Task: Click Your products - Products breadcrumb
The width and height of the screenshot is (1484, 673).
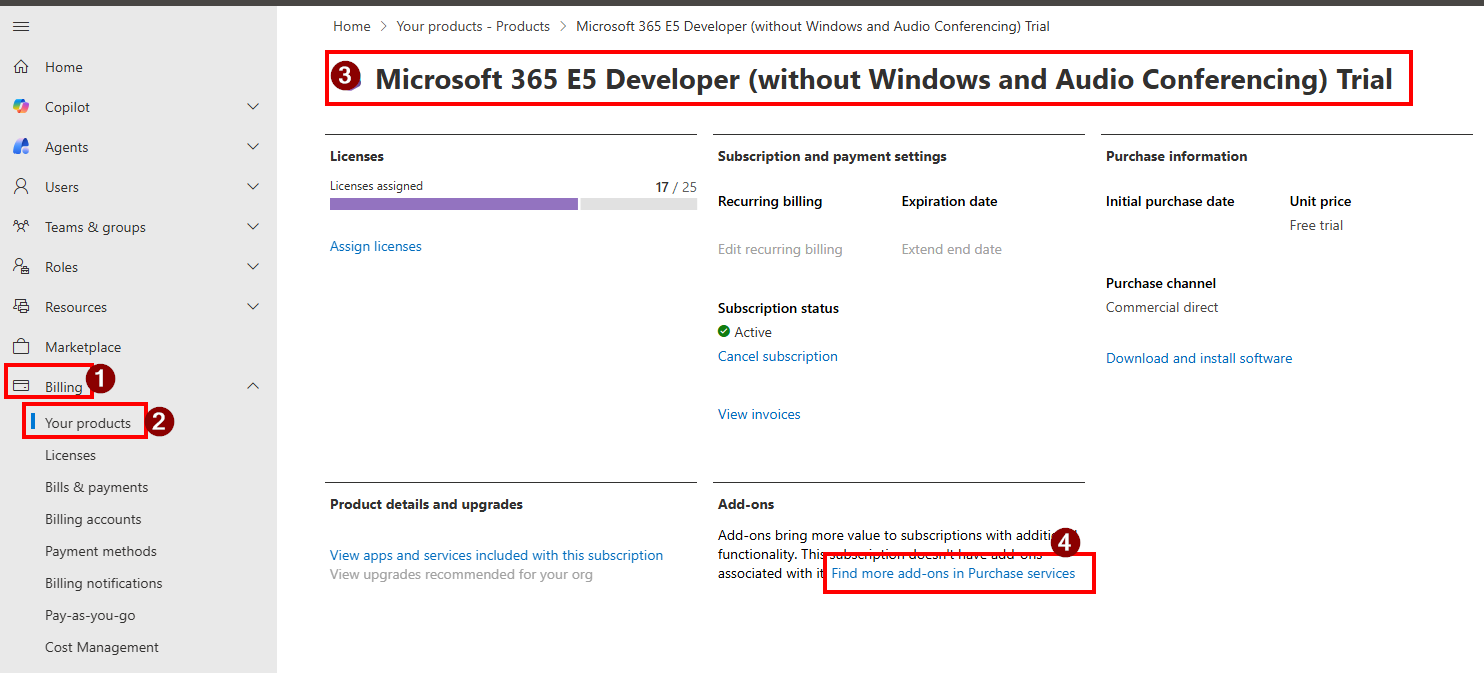Action: [473, 26]
